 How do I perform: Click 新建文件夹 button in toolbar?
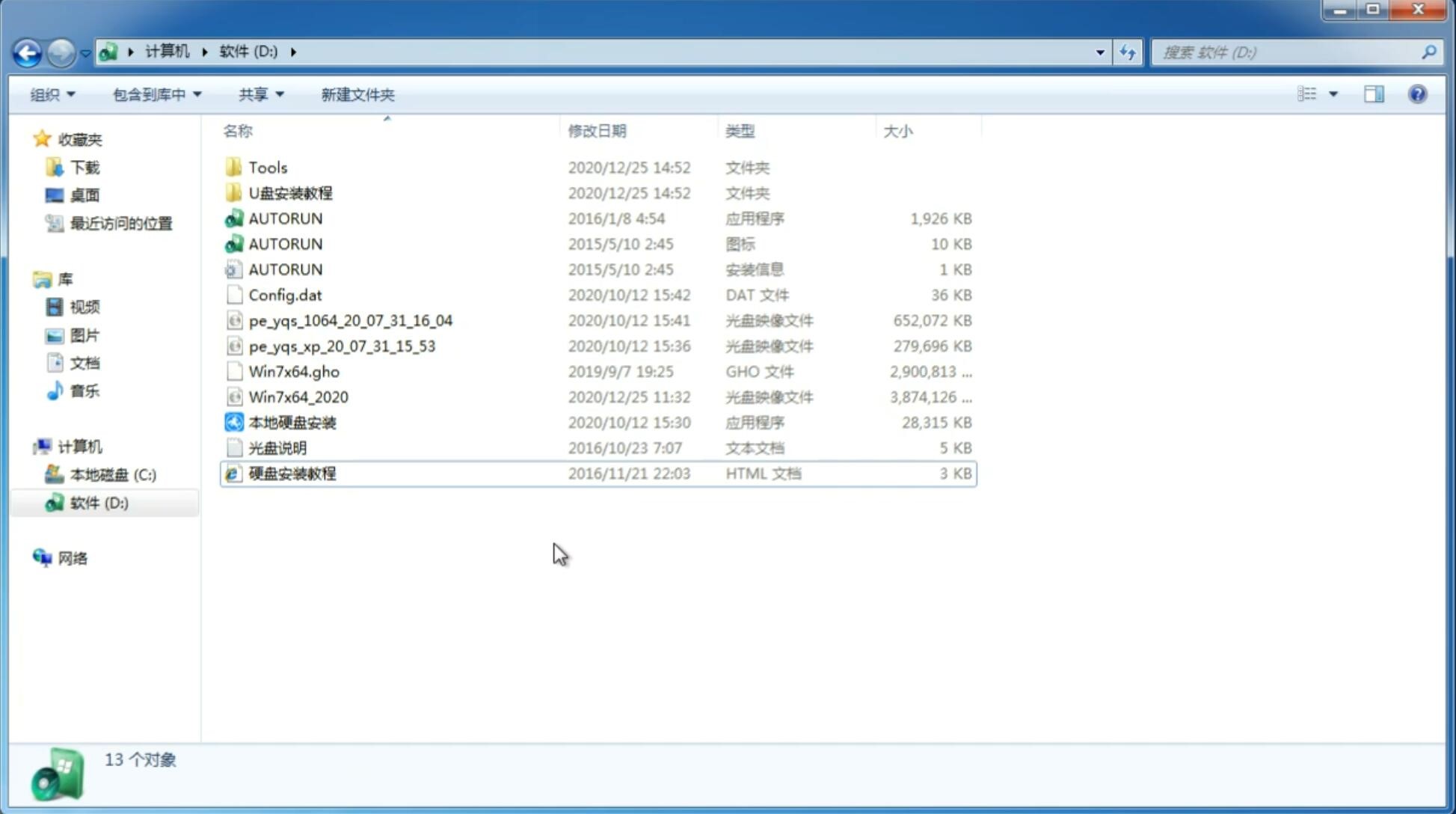(357, 94)
